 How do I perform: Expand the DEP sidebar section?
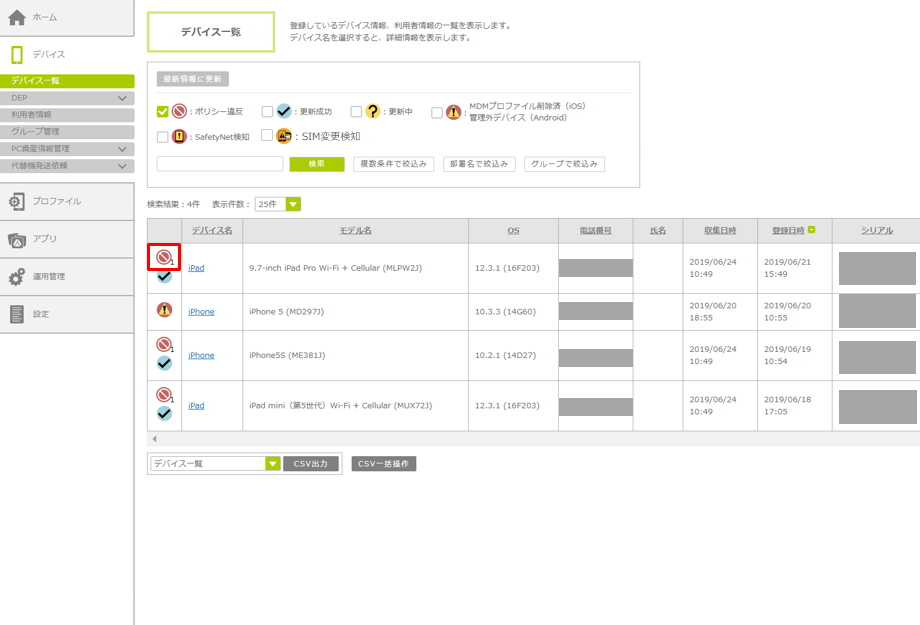point(122,98)
